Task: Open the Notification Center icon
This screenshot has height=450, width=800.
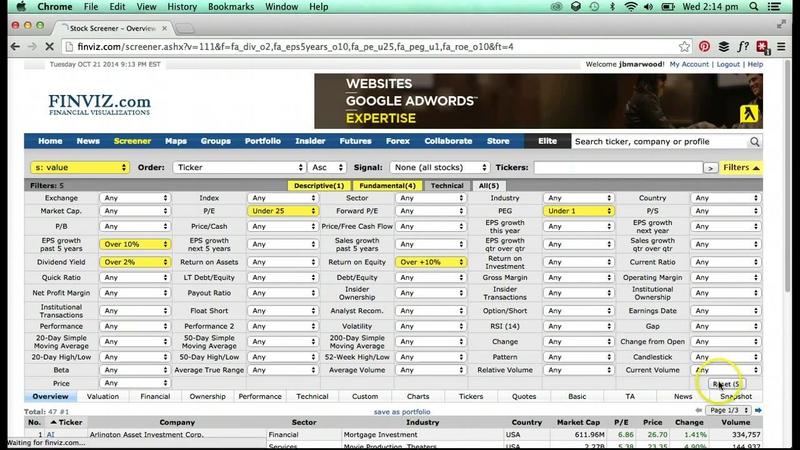Action: (774, 7)
